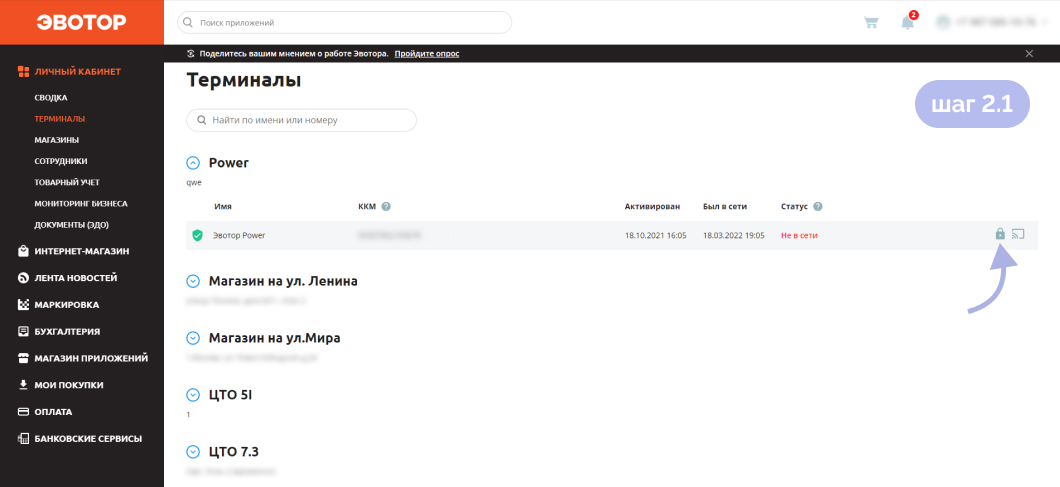Click the lock icon for Эвотор Power
1060x487 pixels.
coord(1000,234)
